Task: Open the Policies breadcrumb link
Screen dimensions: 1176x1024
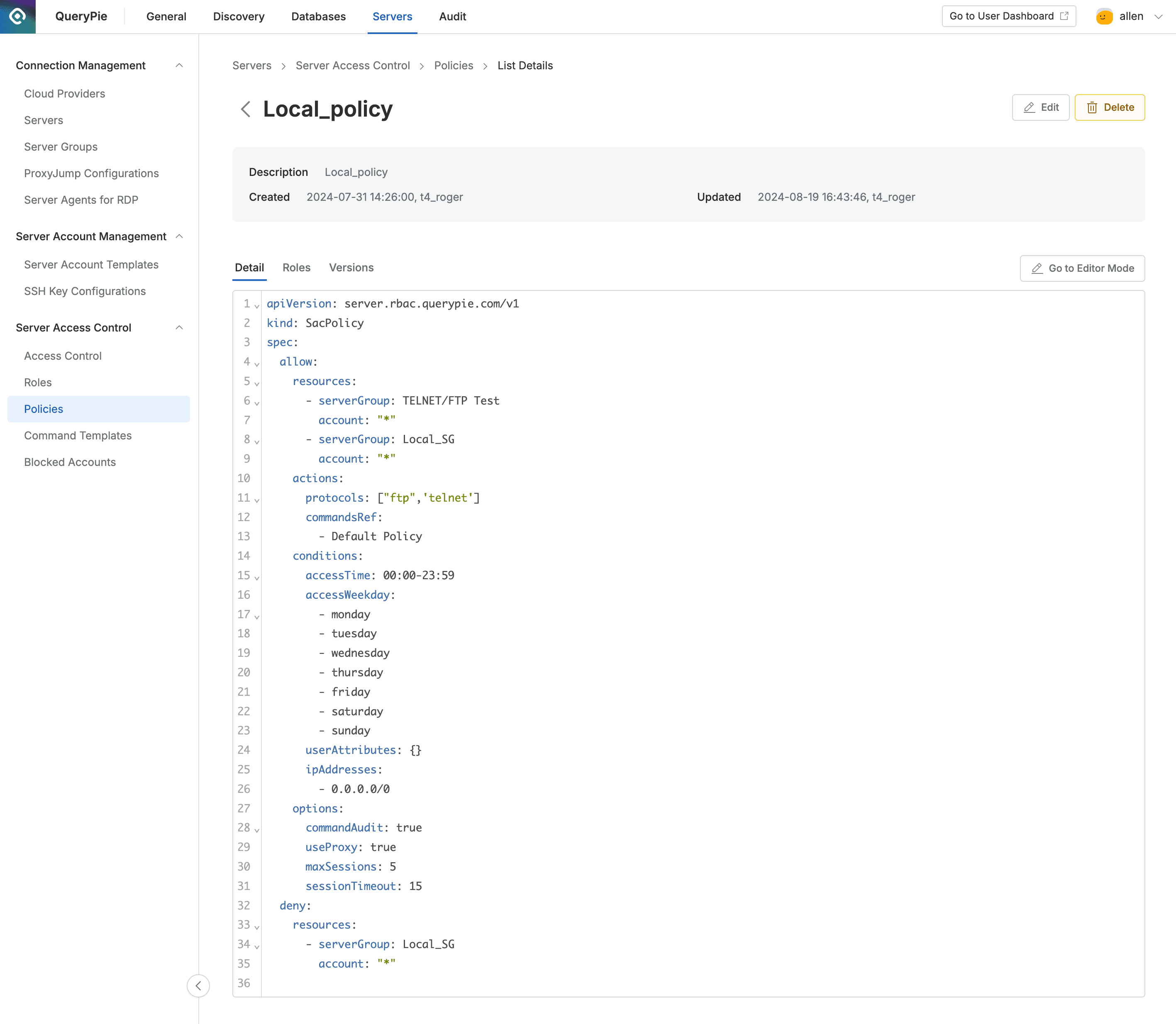Action: [453, 65]
